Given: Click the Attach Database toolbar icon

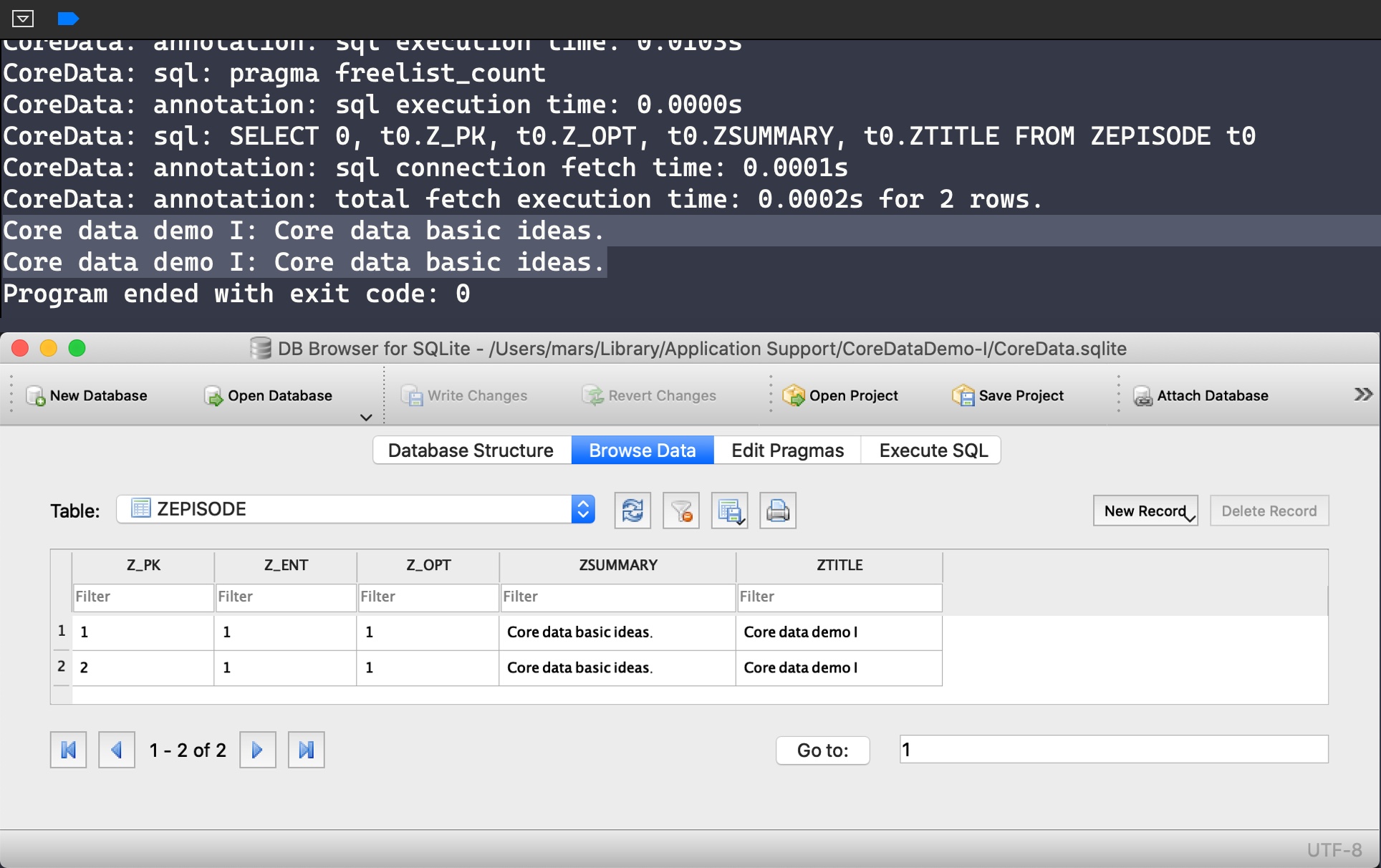Looking at the screenshot, I should [1143, 396].
